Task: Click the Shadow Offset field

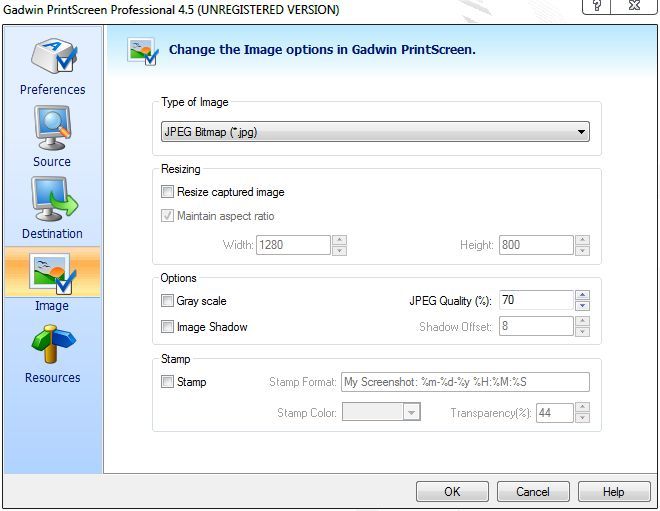Action: [x=536, y=326]
